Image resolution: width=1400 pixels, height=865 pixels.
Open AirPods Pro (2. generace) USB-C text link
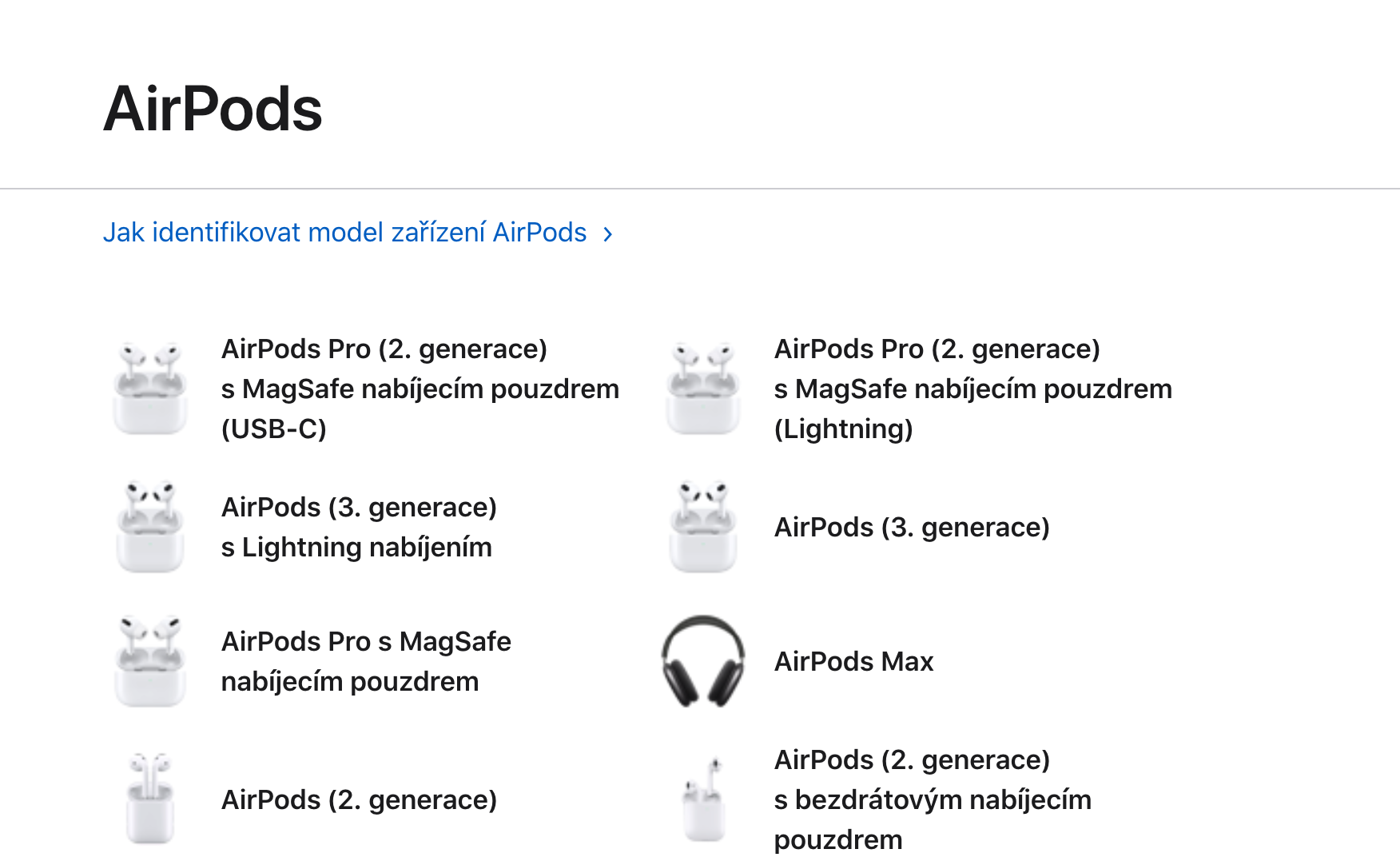[420, 389]
